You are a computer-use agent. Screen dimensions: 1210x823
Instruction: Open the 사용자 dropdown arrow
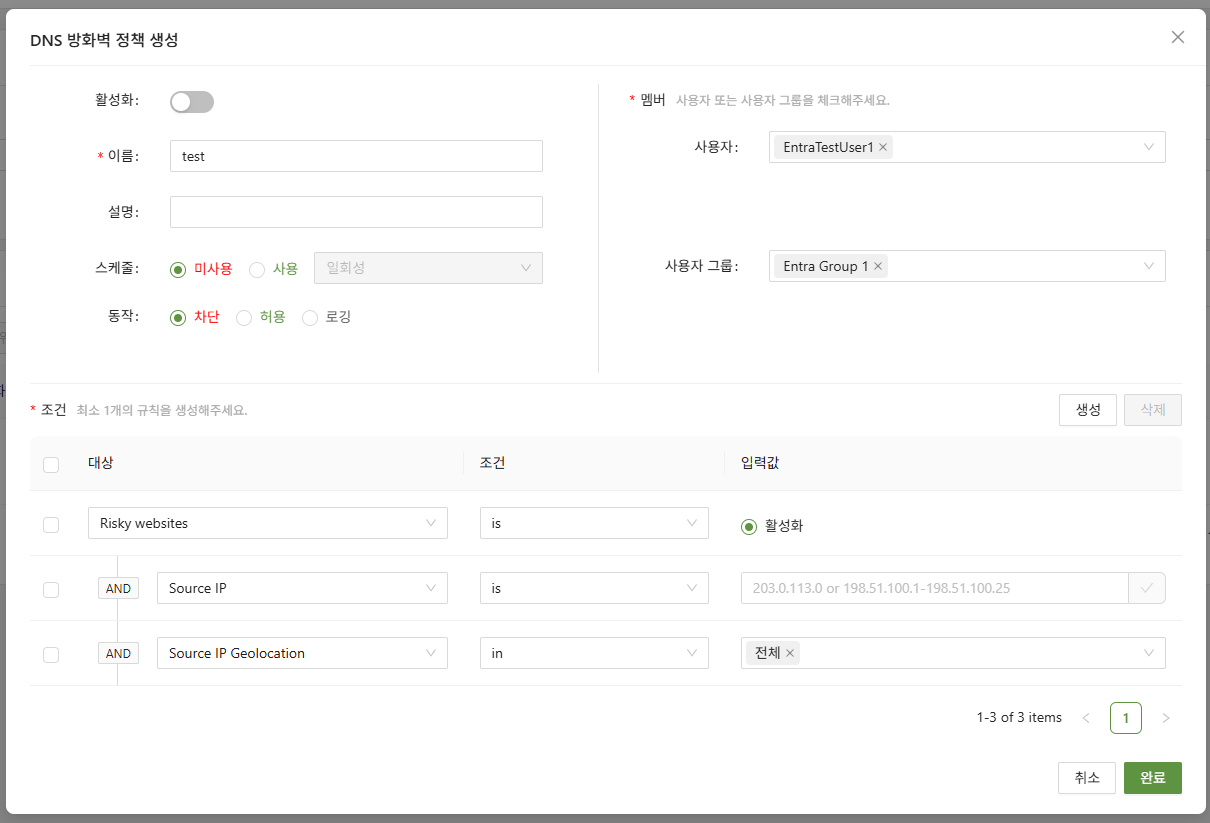pos(1149,148)
